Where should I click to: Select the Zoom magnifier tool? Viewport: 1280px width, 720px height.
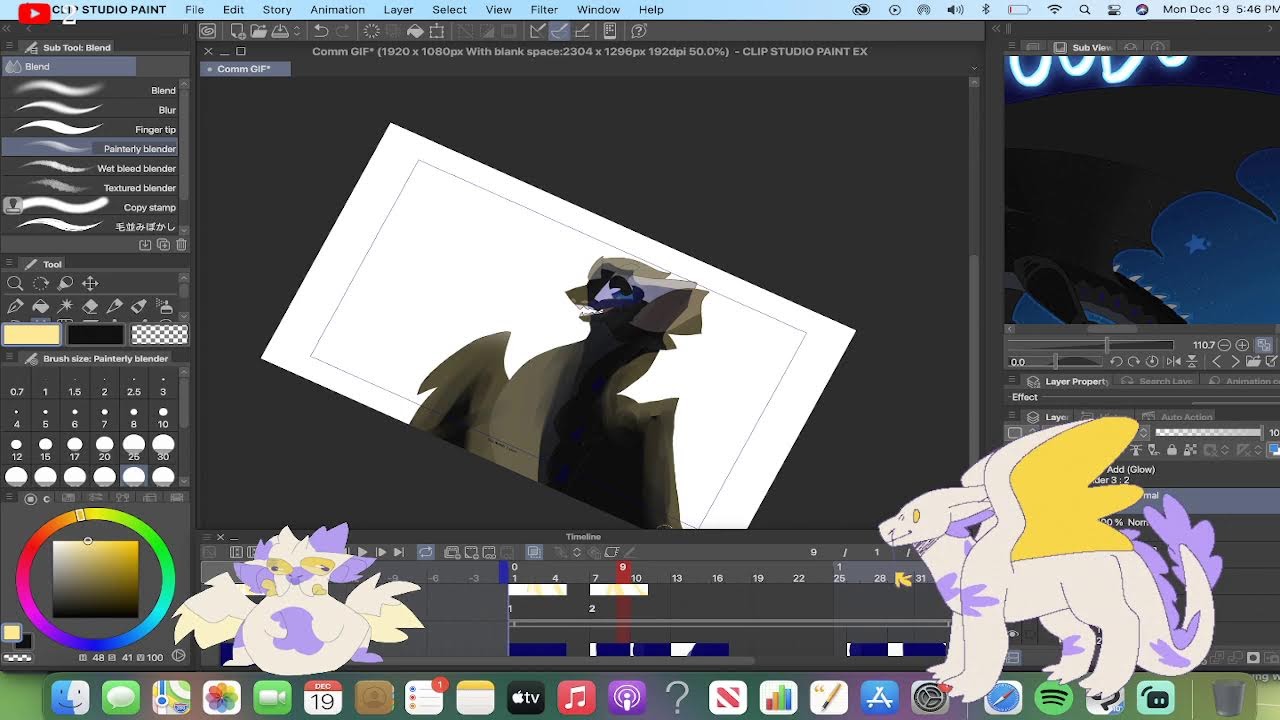coord(15,283)
